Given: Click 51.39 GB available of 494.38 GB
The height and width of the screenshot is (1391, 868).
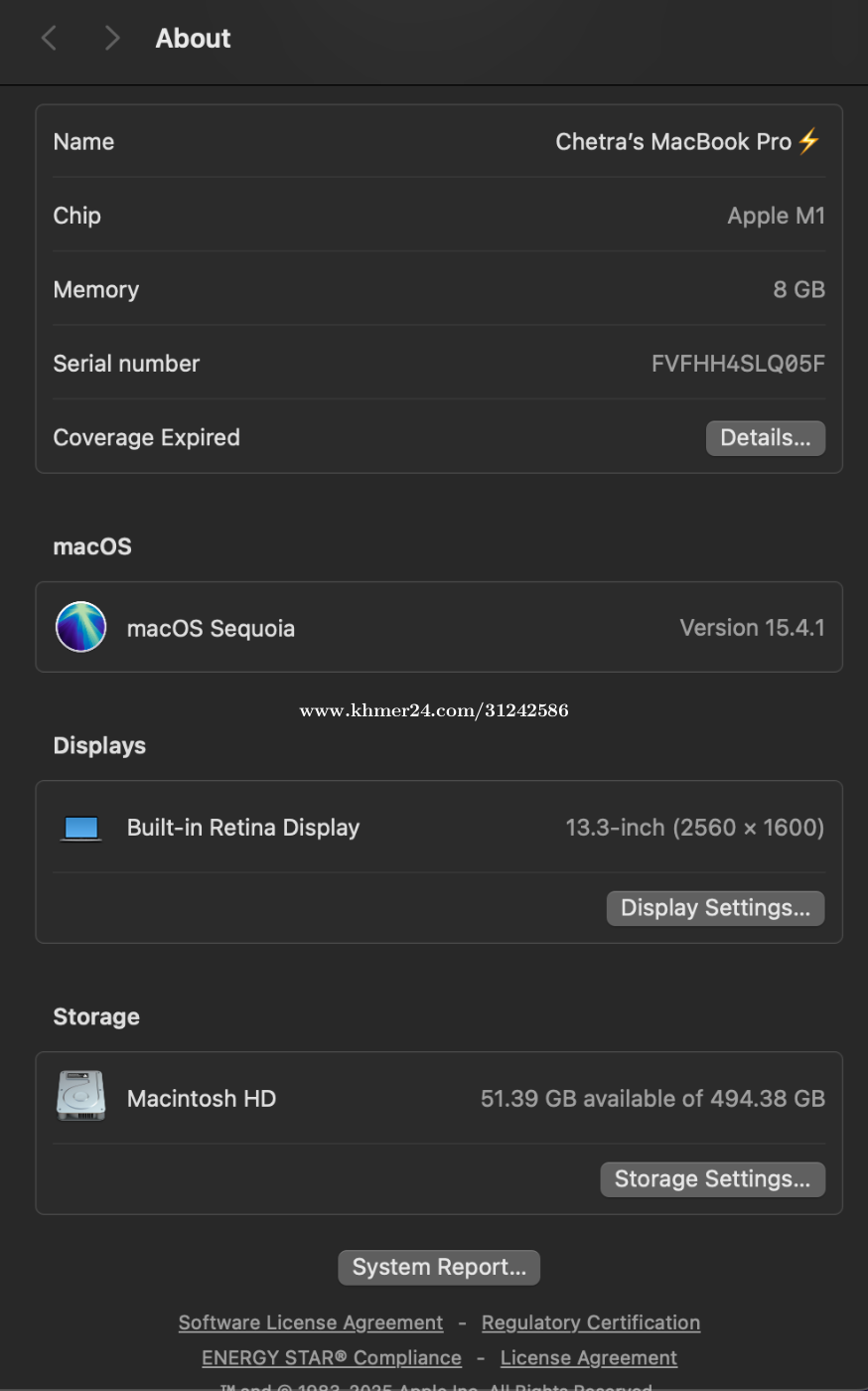Looking at the screenshot, I should pyautogui.click(x=652, y=1099).
